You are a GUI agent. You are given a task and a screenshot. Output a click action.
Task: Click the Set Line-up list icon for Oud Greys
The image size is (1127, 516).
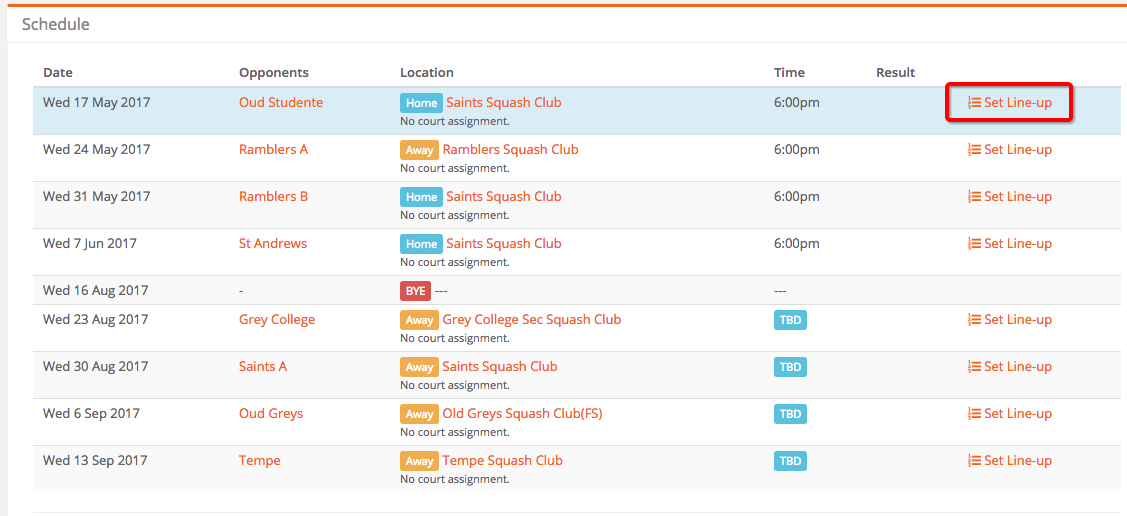pos(975,413)
